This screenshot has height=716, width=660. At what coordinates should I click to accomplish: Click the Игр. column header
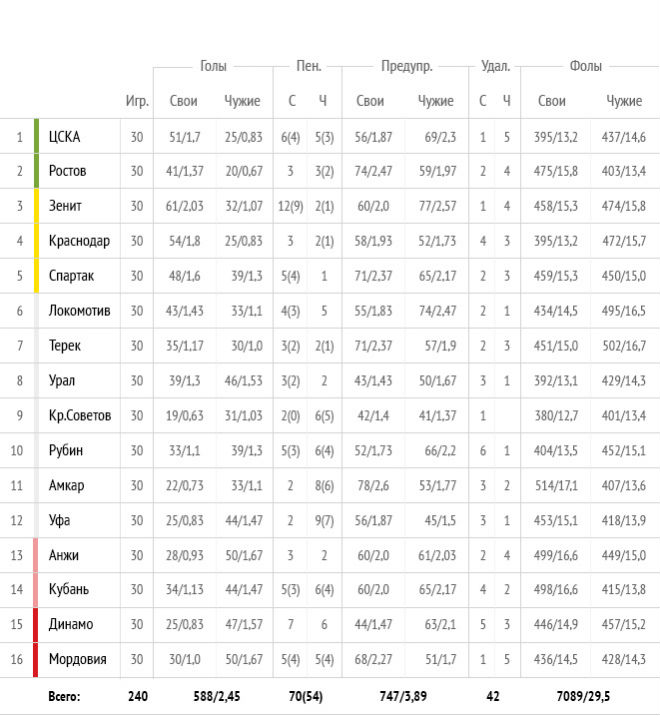(x=137, y=101)
